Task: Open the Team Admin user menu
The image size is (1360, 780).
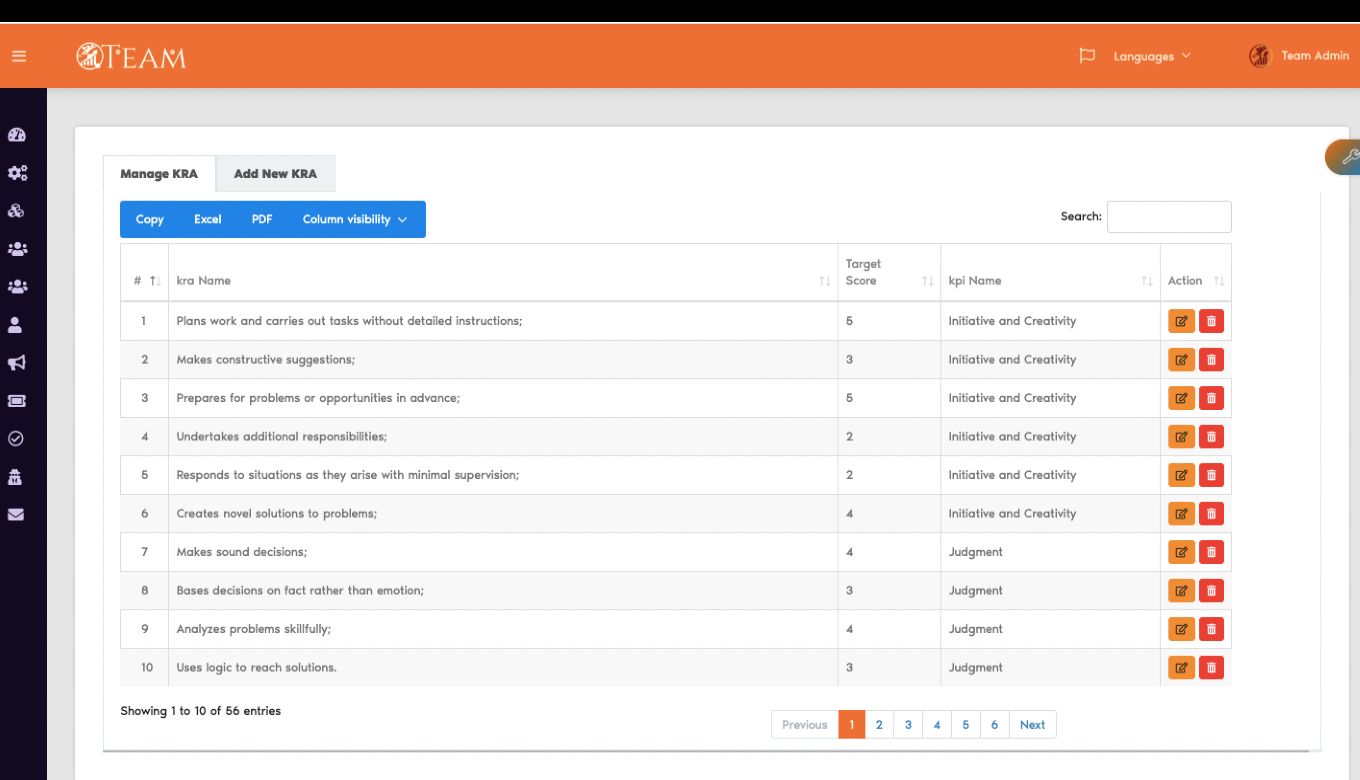Action: click(1300, 56)
